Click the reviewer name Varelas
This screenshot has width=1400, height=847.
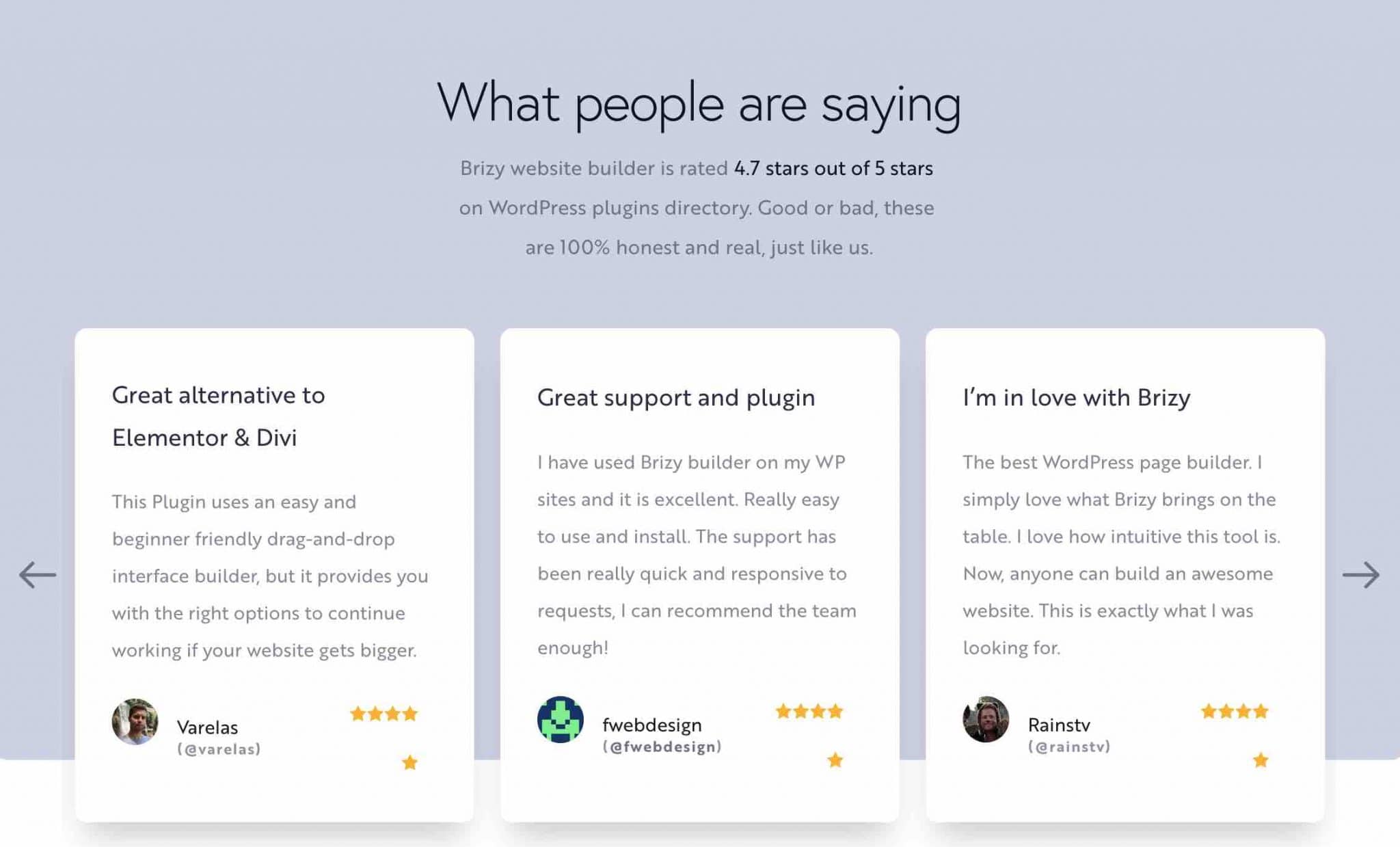tap(207, 727)
